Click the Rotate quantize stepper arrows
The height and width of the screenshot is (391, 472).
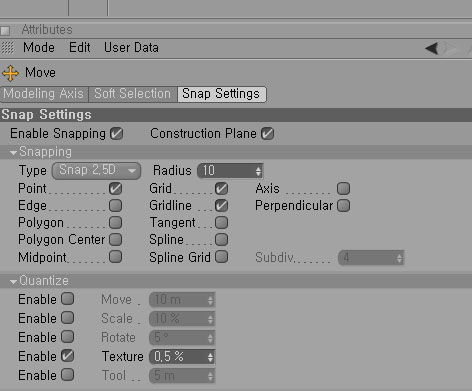pyautogui.click(x=210, y=339)
